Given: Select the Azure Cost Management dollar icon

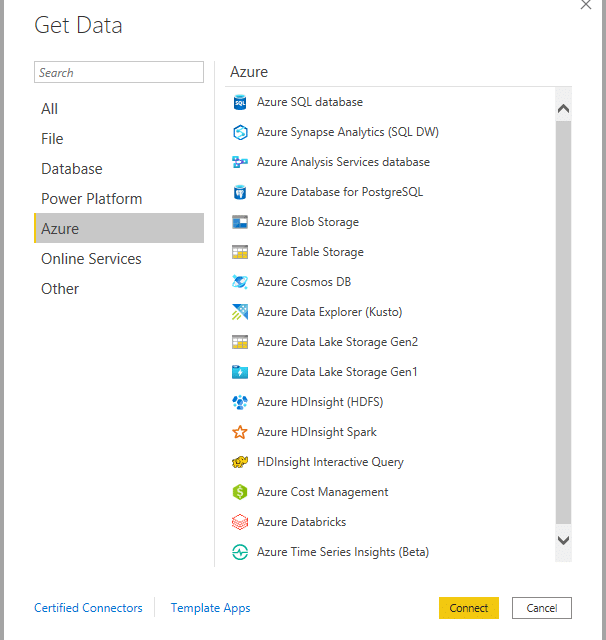Looking at the screenshot, I should tap(240, 492).
